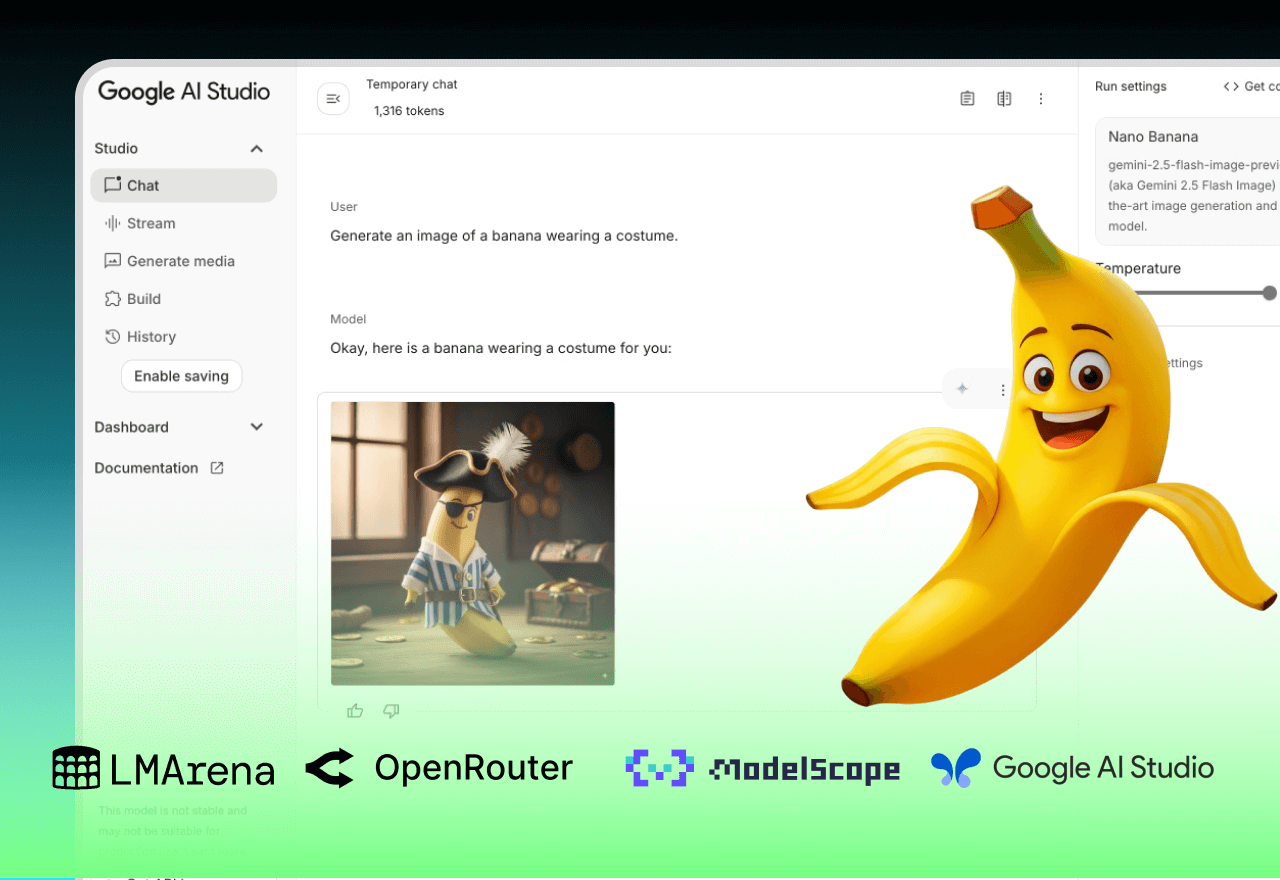The height and width of the screenshot is (880, 1280).
Task: Open the three-dot menu beside the sparkle icon
Action: tap(1003, 390)
